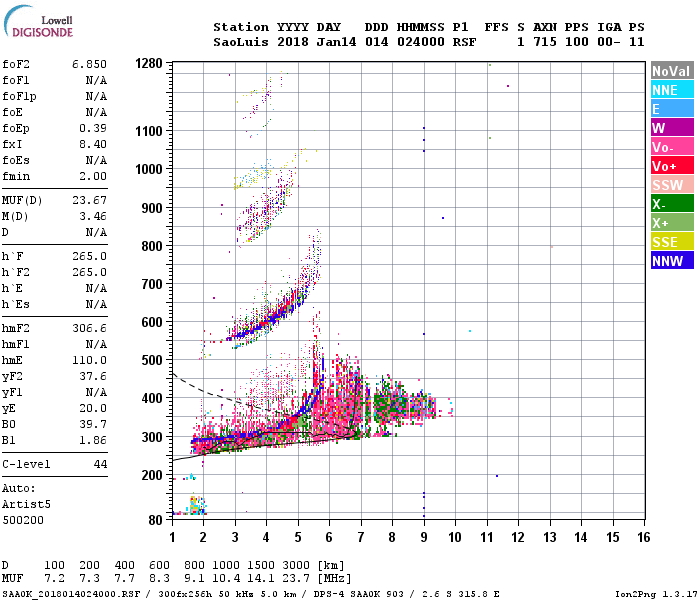Click the SSW salmon legend swatch
The image size is (700, 600).
click(x=672, y=184)
